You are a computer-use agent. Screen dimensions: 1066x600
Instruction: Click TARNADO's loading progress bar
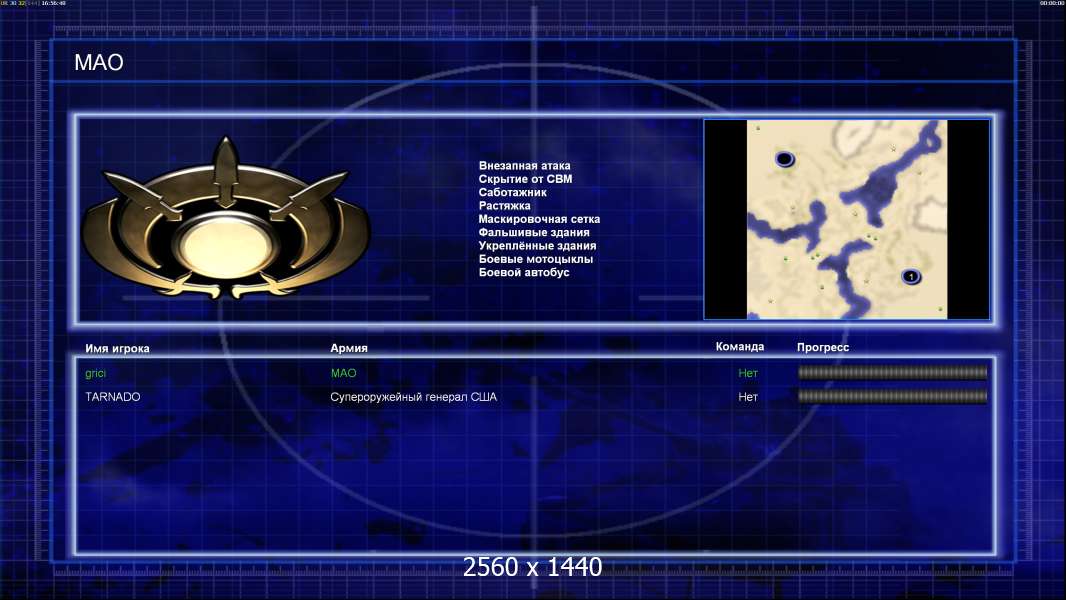(892, 396)
